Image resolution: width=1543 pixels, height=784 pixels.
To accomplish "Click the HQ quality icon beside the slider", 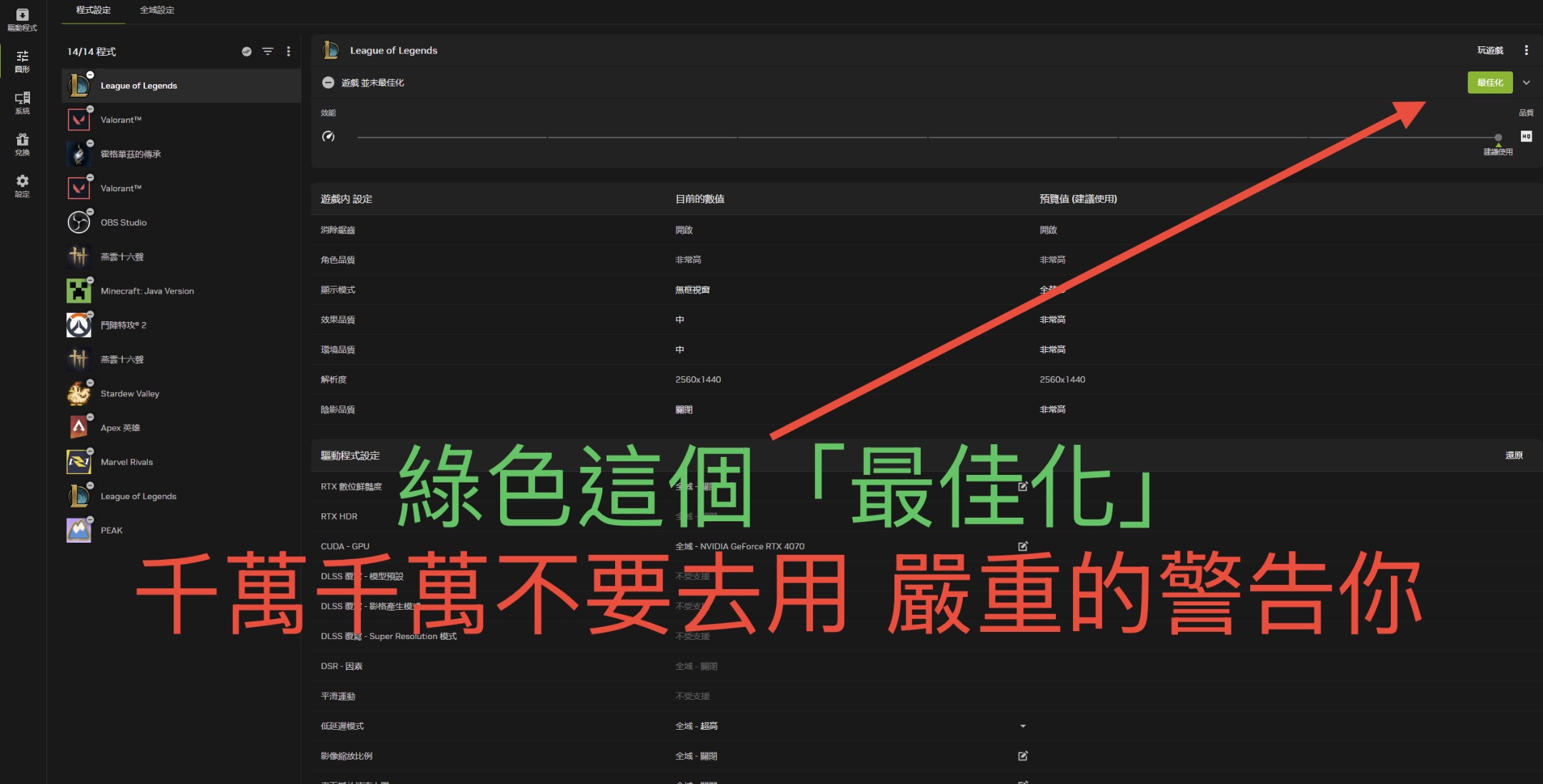I will (x=1526, y=136).
